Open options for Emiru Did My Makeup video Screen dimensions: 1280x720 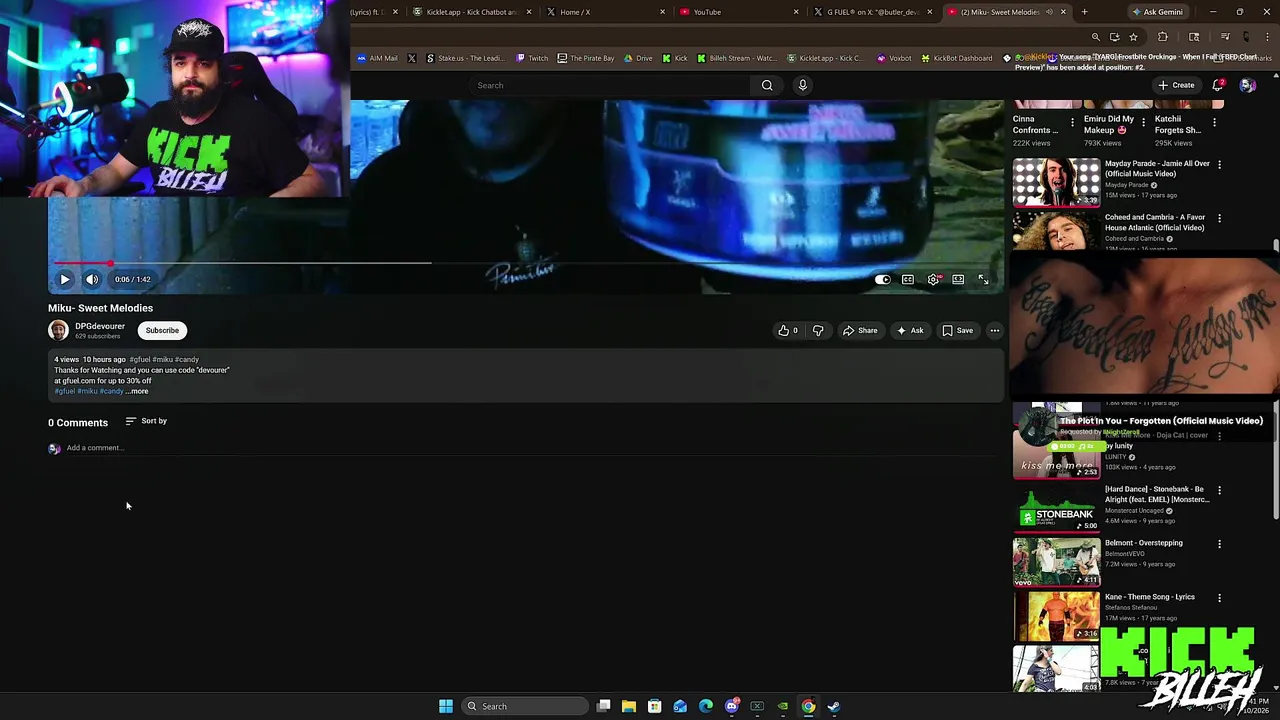pyautogui.click(x=1143, y=123)
